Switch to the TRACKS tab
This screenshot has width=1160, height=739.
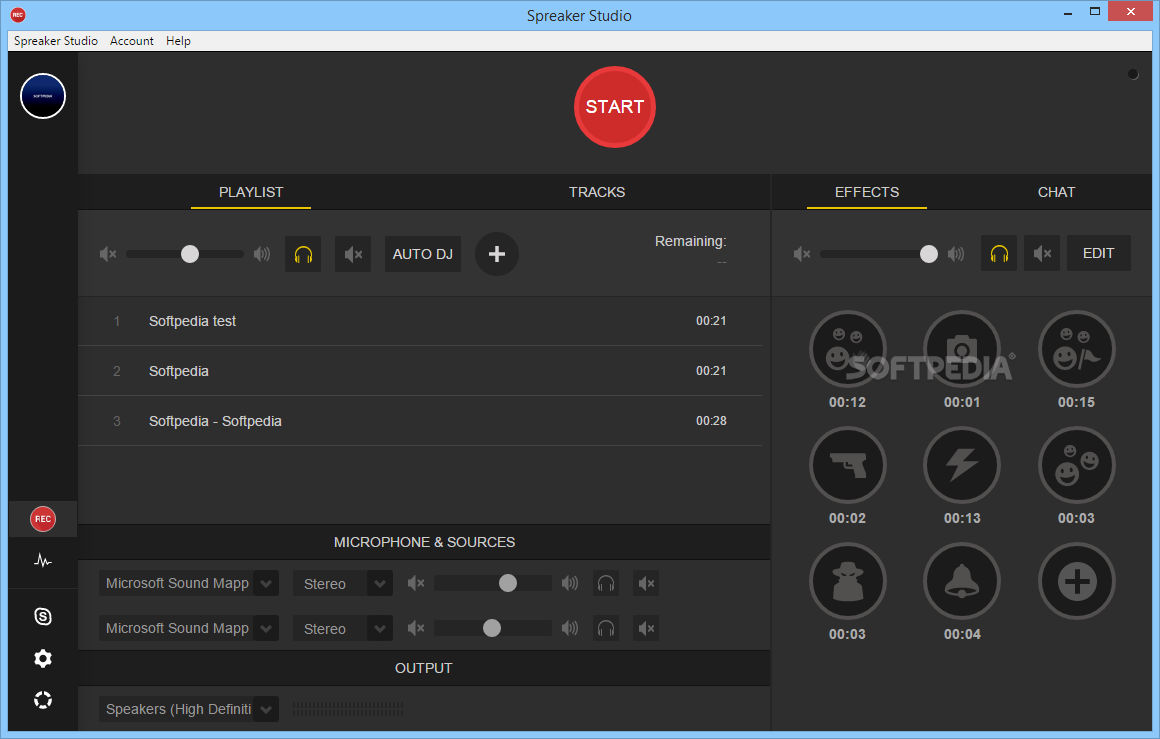597,192
